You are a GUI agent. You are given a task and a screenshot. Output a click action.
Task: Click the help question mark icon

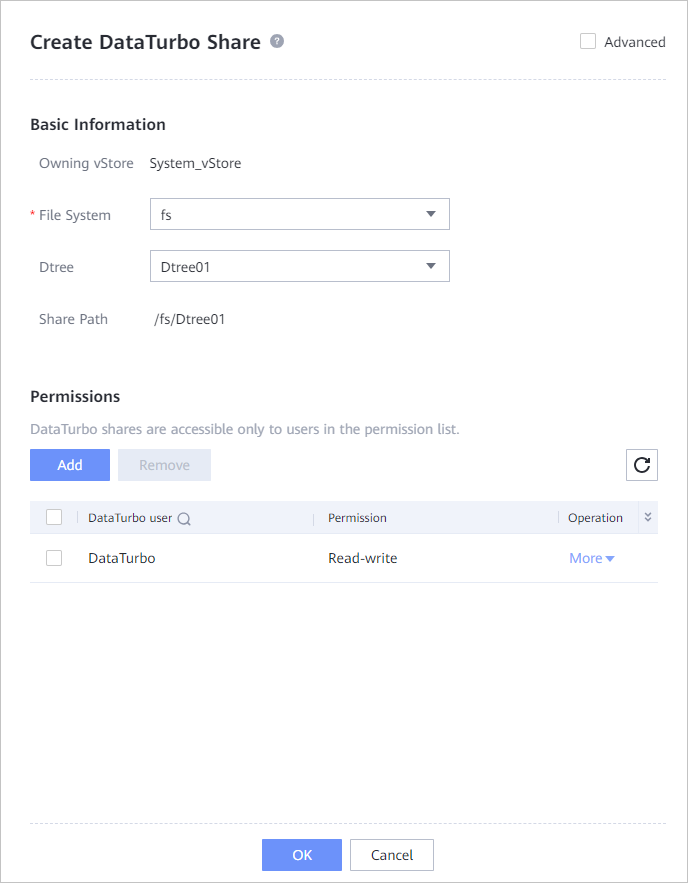pyautogui.click(x=277, y=41)
